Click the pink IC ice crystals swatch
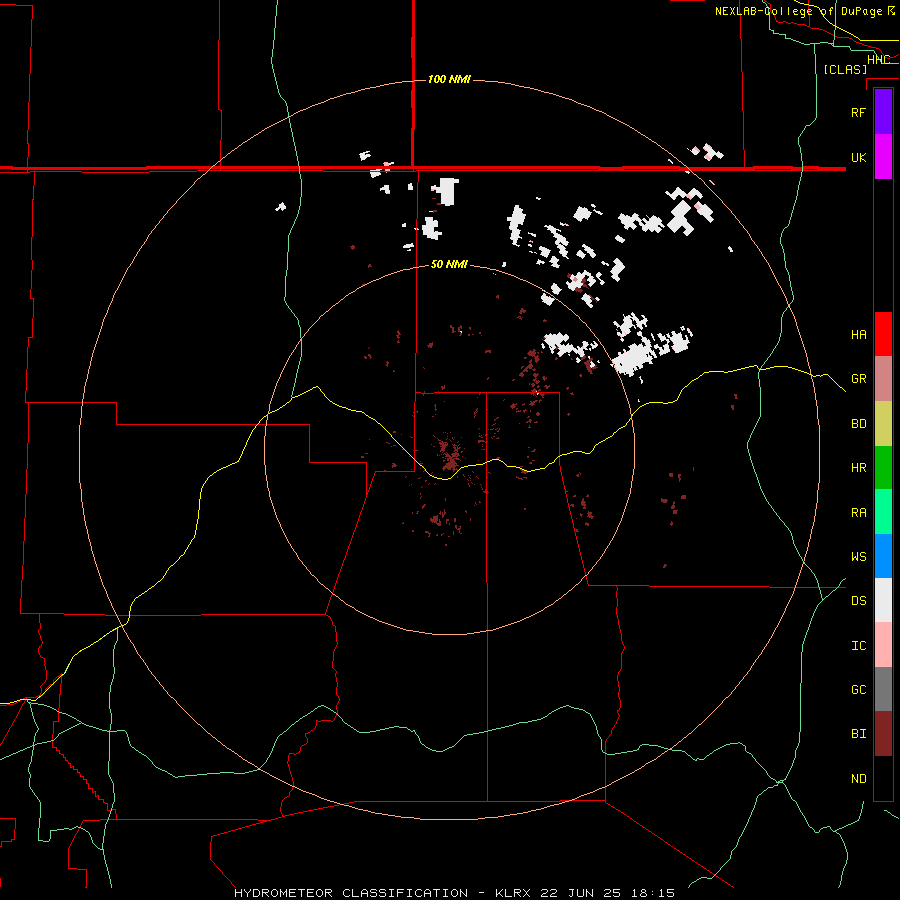Viewport: 900px width, 900px height. click(x=883, y=645)
